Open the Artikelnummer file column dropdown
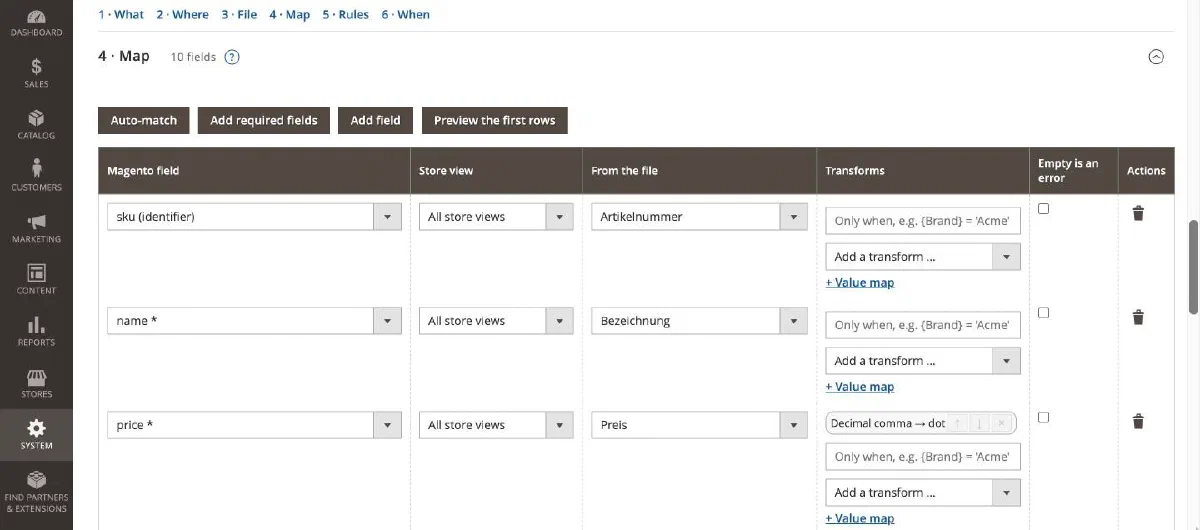The height and width of the screenshot is (530, 1200). point(699,217)
